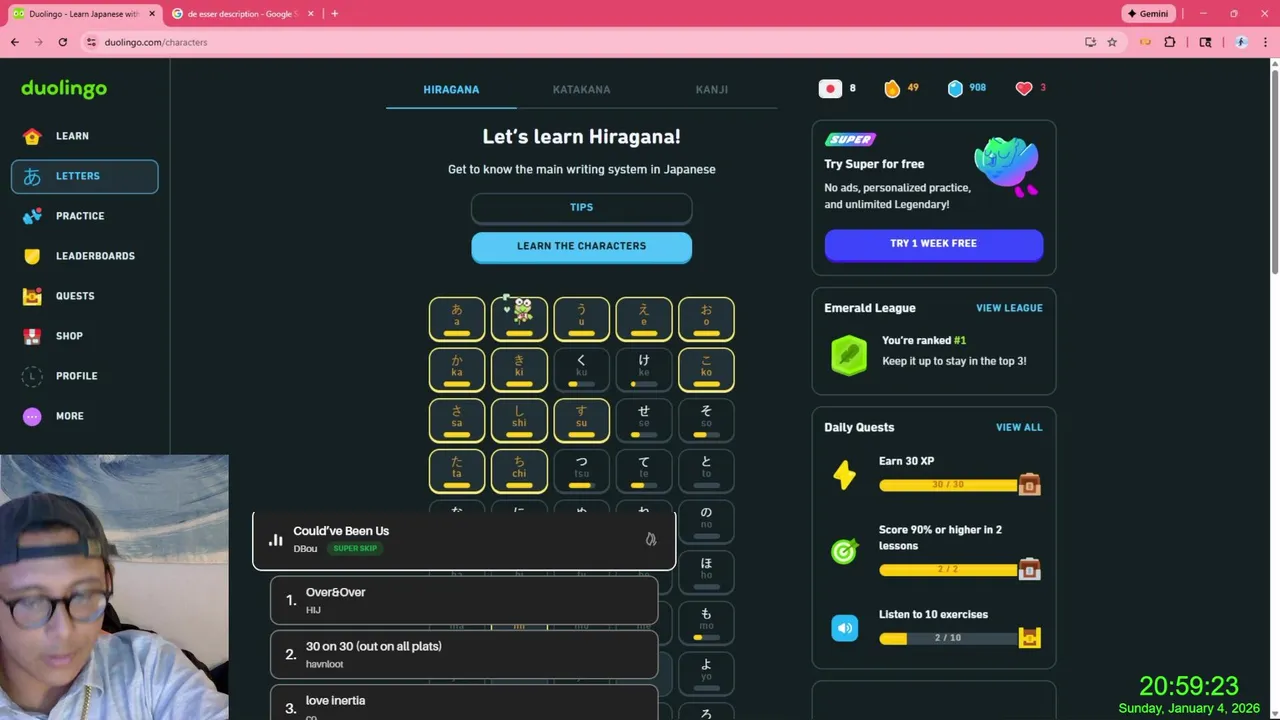1280x720 pixels.
Task: Open the Learn home icon in sidebar
Action: coord(32,136)
